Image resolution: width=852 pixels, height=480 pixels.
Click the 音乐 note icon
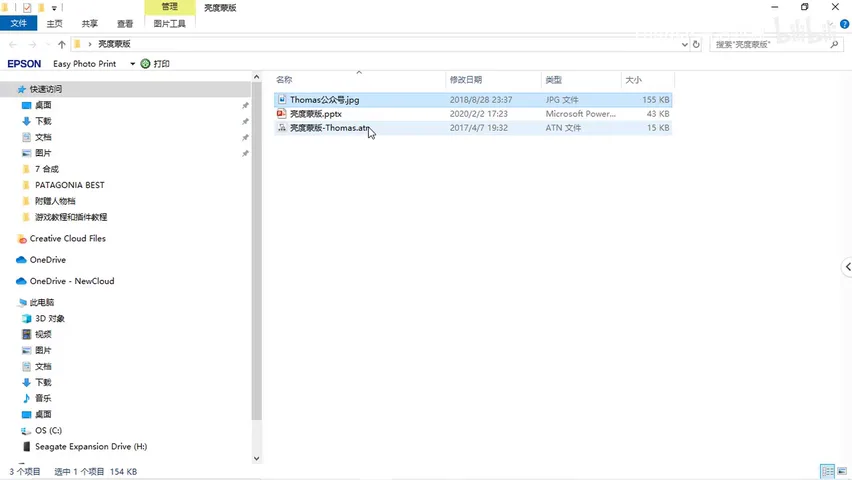(x=26, y=398)
